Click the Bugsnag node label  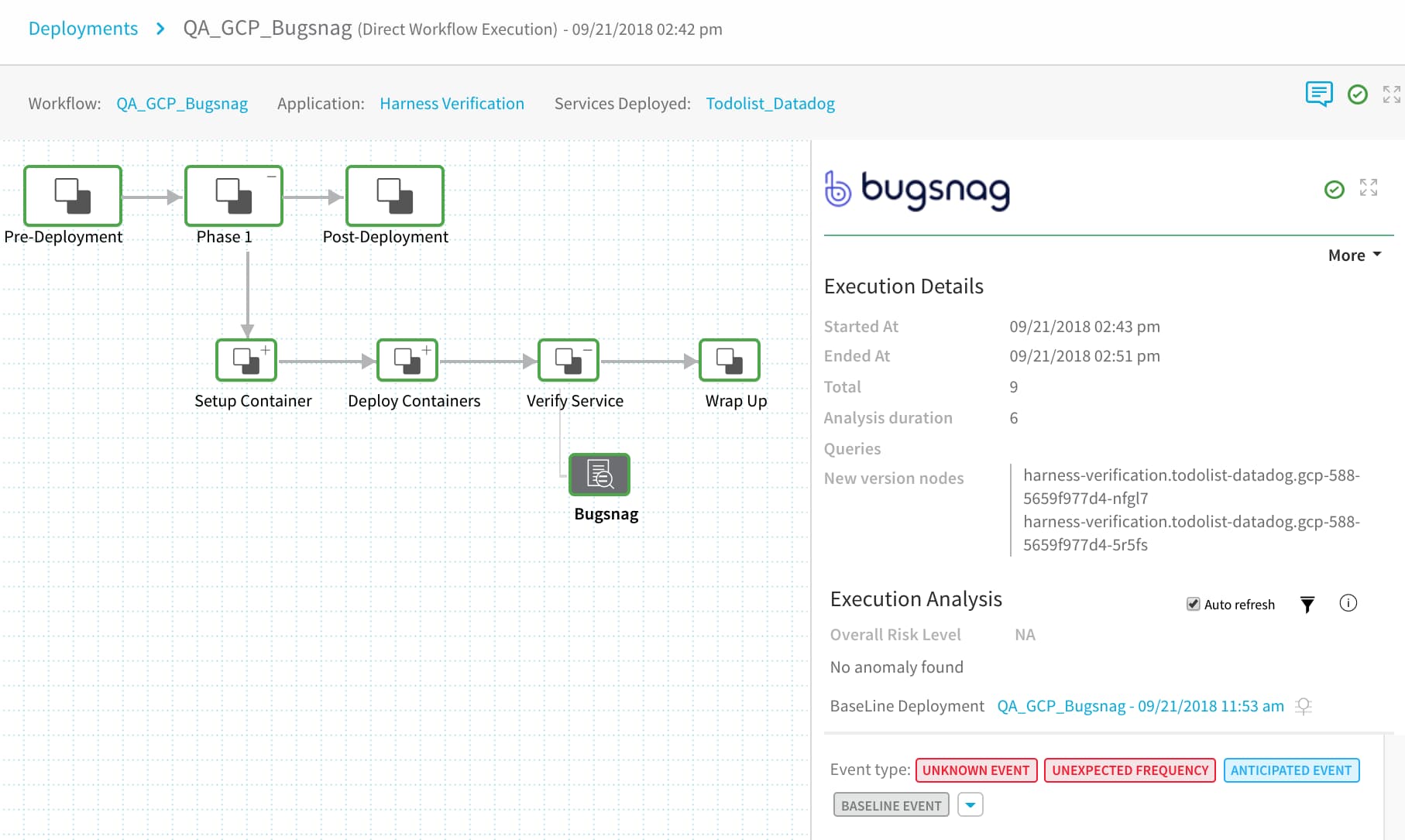point(606,514)
